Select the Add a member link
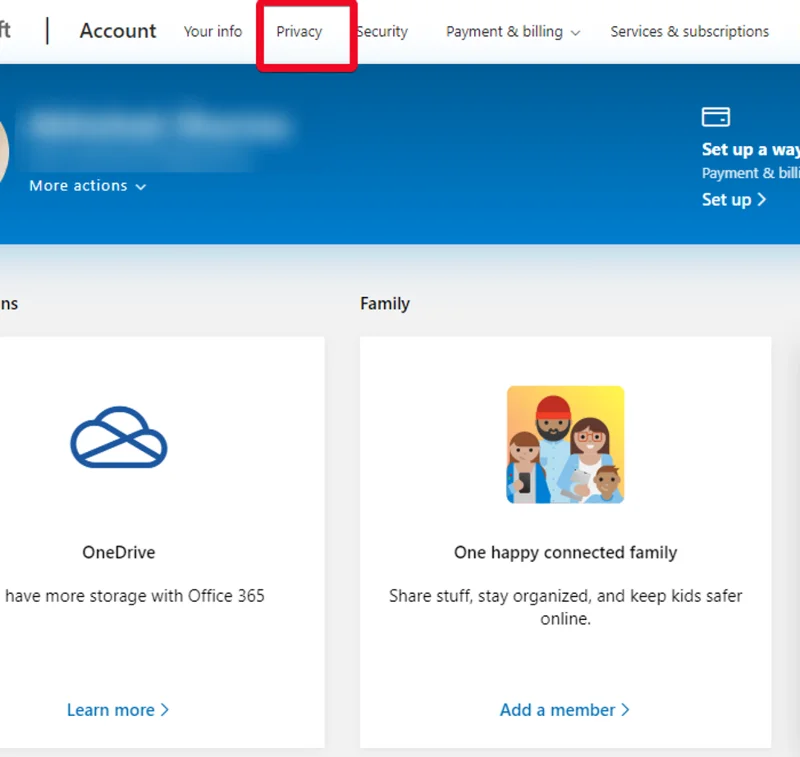The height and width of the screenshot is (757, 800). pyautogui.click(x=564, y=710)
